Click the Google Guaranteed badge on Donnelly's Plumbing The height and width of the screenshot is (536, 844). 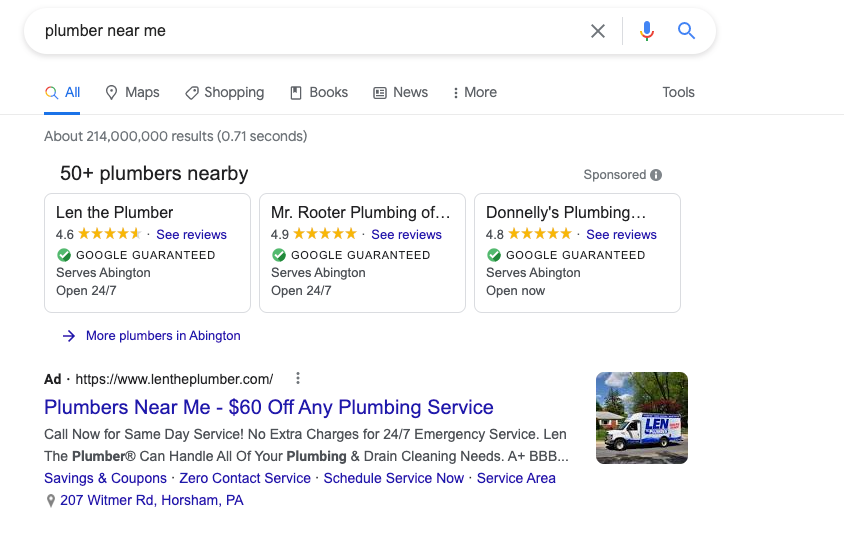[566, 255]
